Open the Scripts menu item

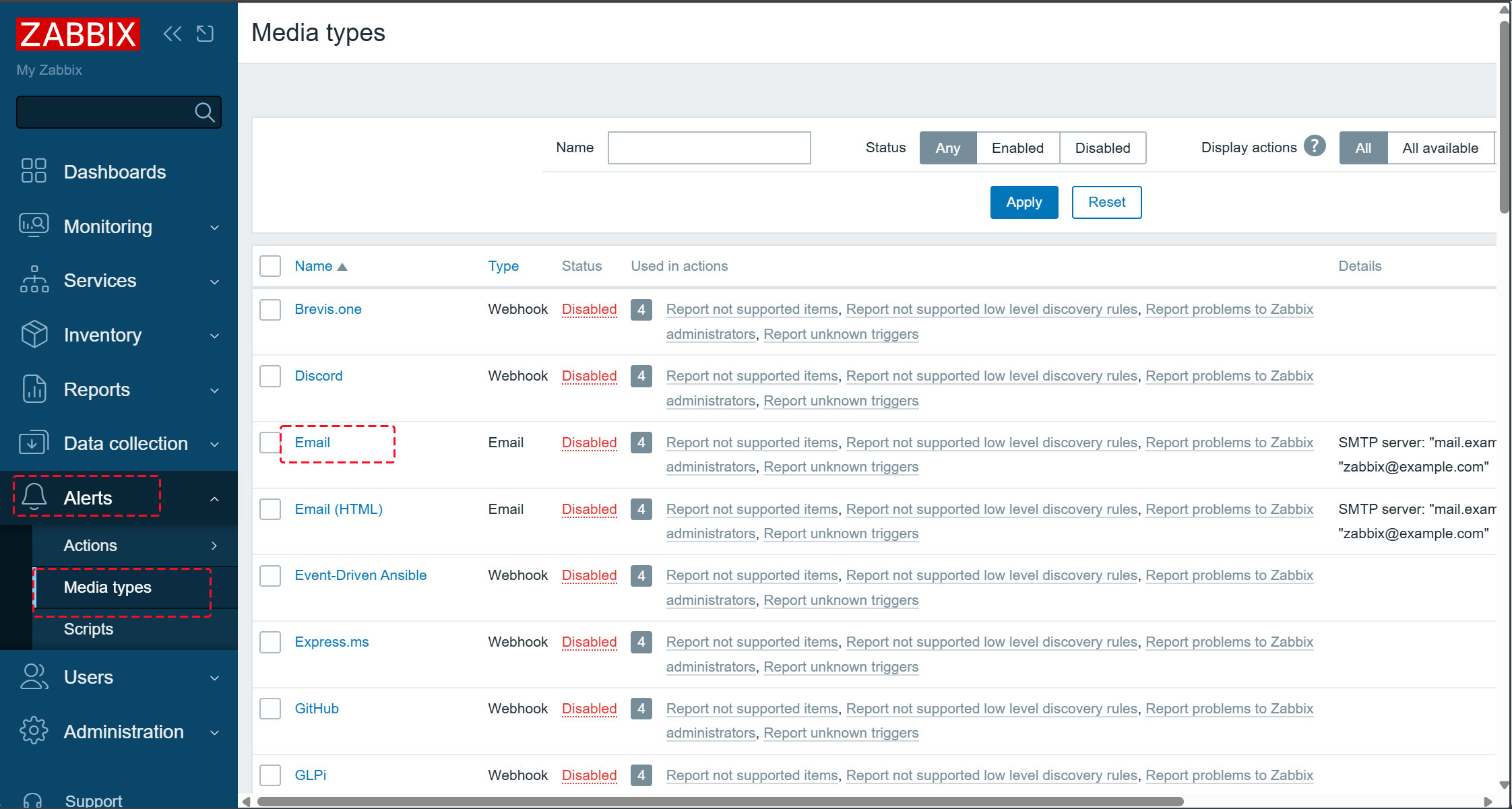88,629
